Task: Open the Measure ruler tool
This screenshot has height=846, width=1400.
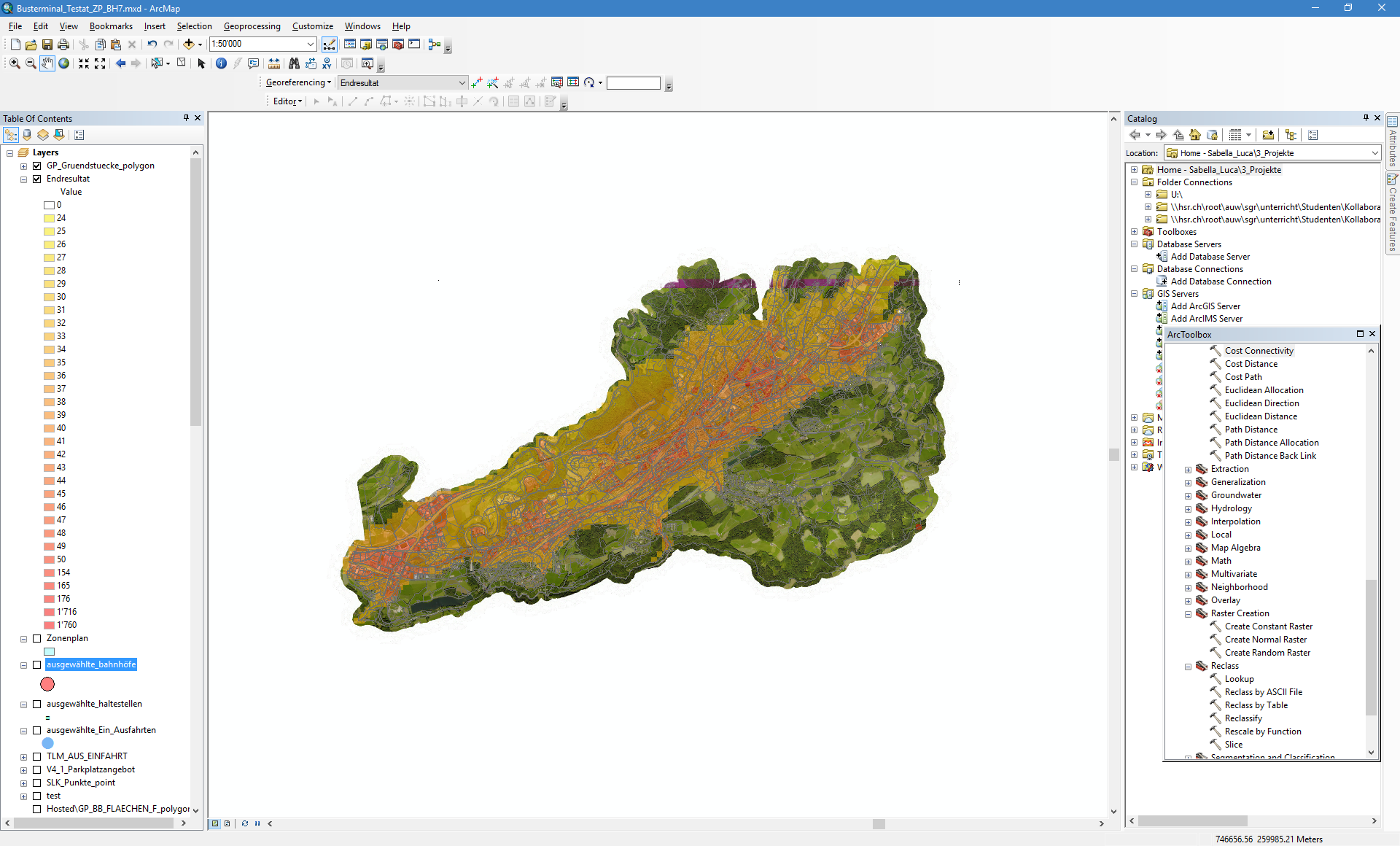Action: point(274,63)
